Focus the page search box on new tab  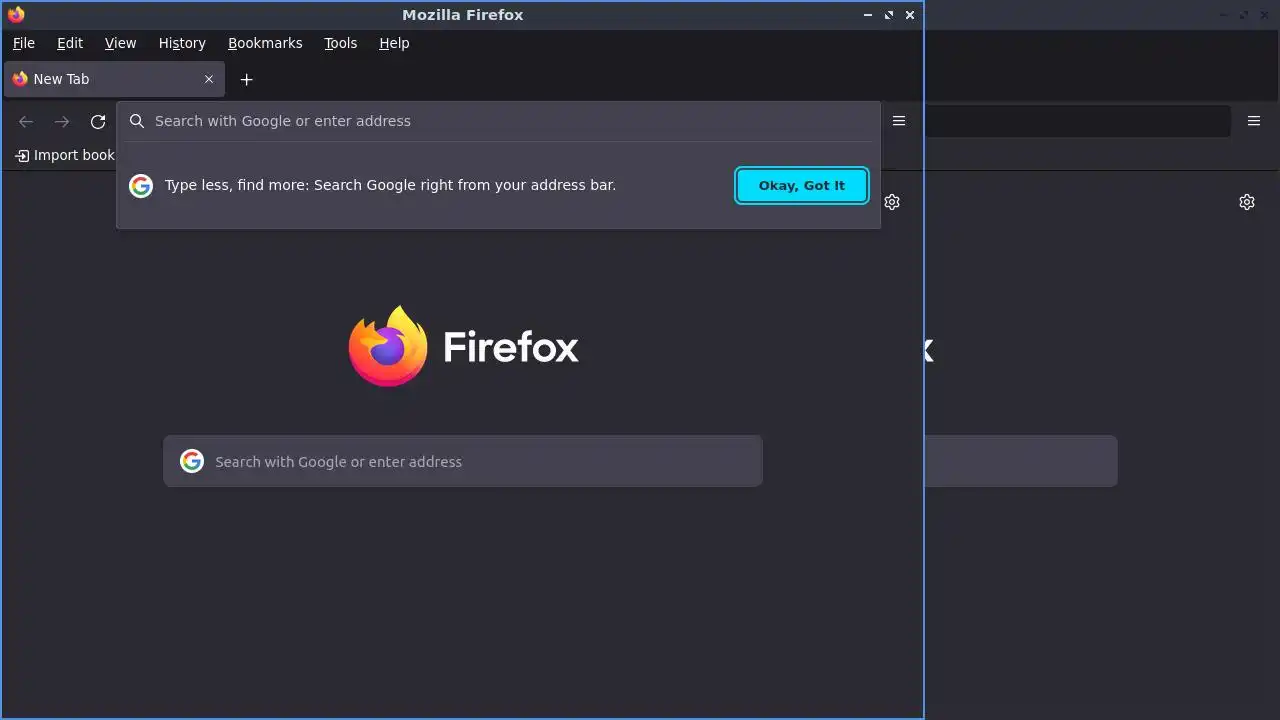point(463,461)
